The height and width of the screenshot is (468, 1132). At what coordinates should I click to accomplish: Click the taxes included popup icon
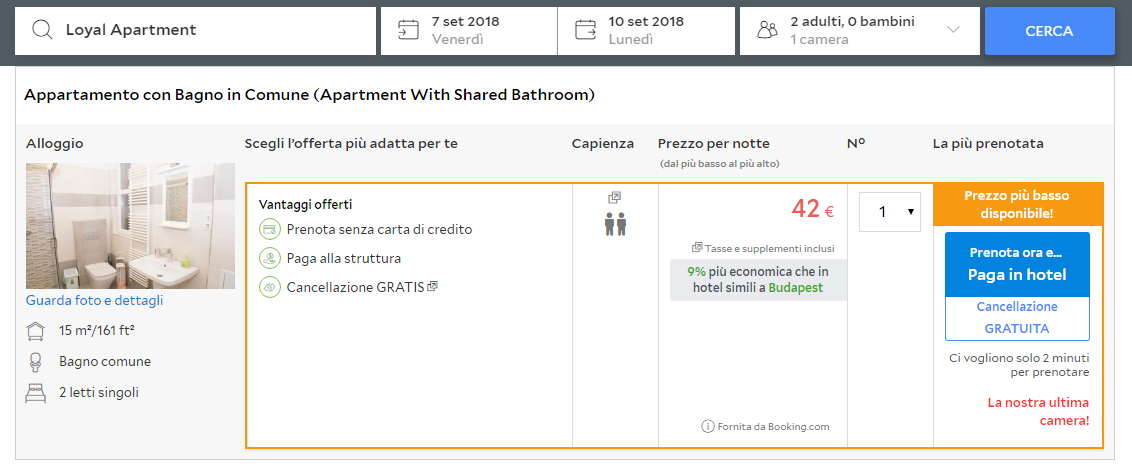click(x=697, y=248)
